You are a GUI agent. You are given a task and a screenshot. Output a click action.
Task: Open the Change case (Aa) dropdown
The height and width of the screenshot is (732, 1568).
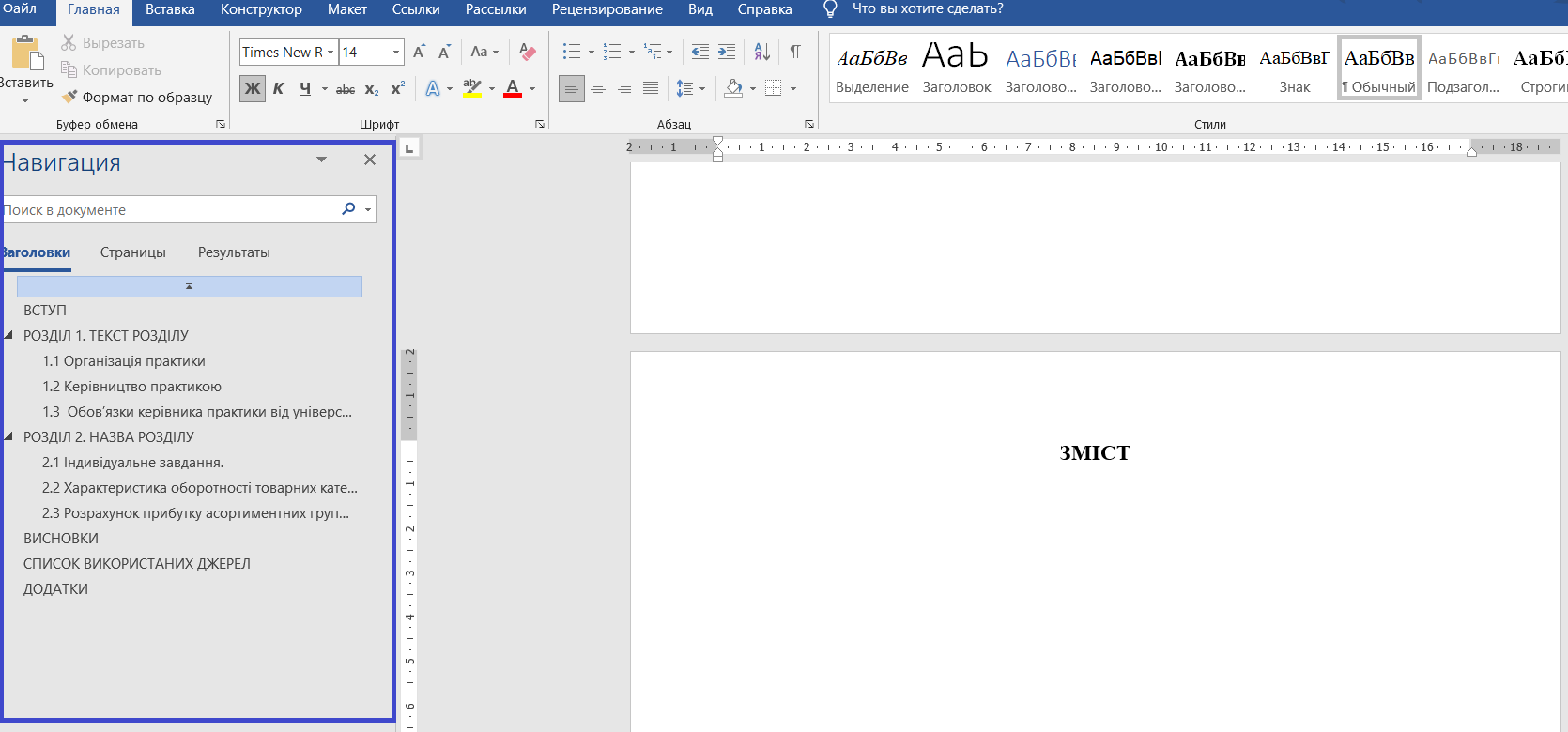(484, 52)
